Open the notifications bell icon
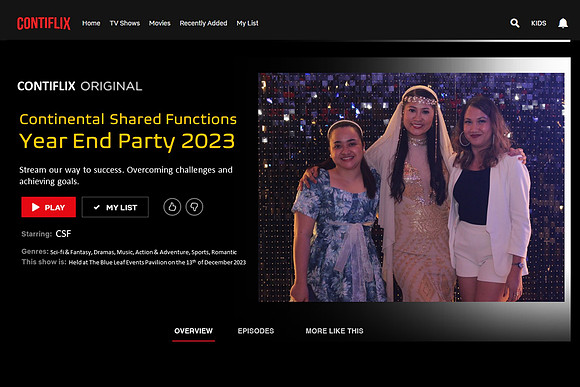Viewport: 580px width, 387px height. [x=563, y=23]
